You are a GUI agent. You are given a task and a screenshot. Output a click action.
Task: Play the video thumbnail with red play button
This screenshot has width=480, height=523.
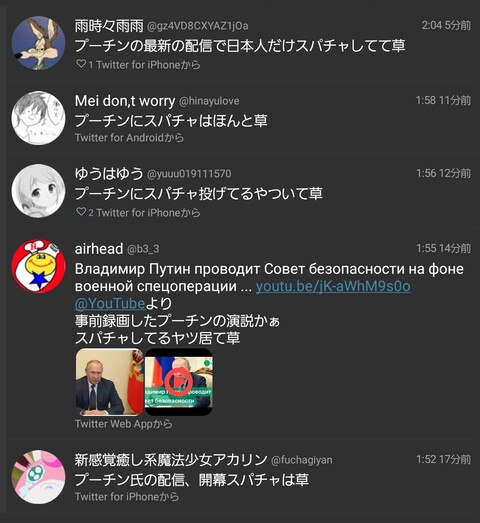pos(178,382)
